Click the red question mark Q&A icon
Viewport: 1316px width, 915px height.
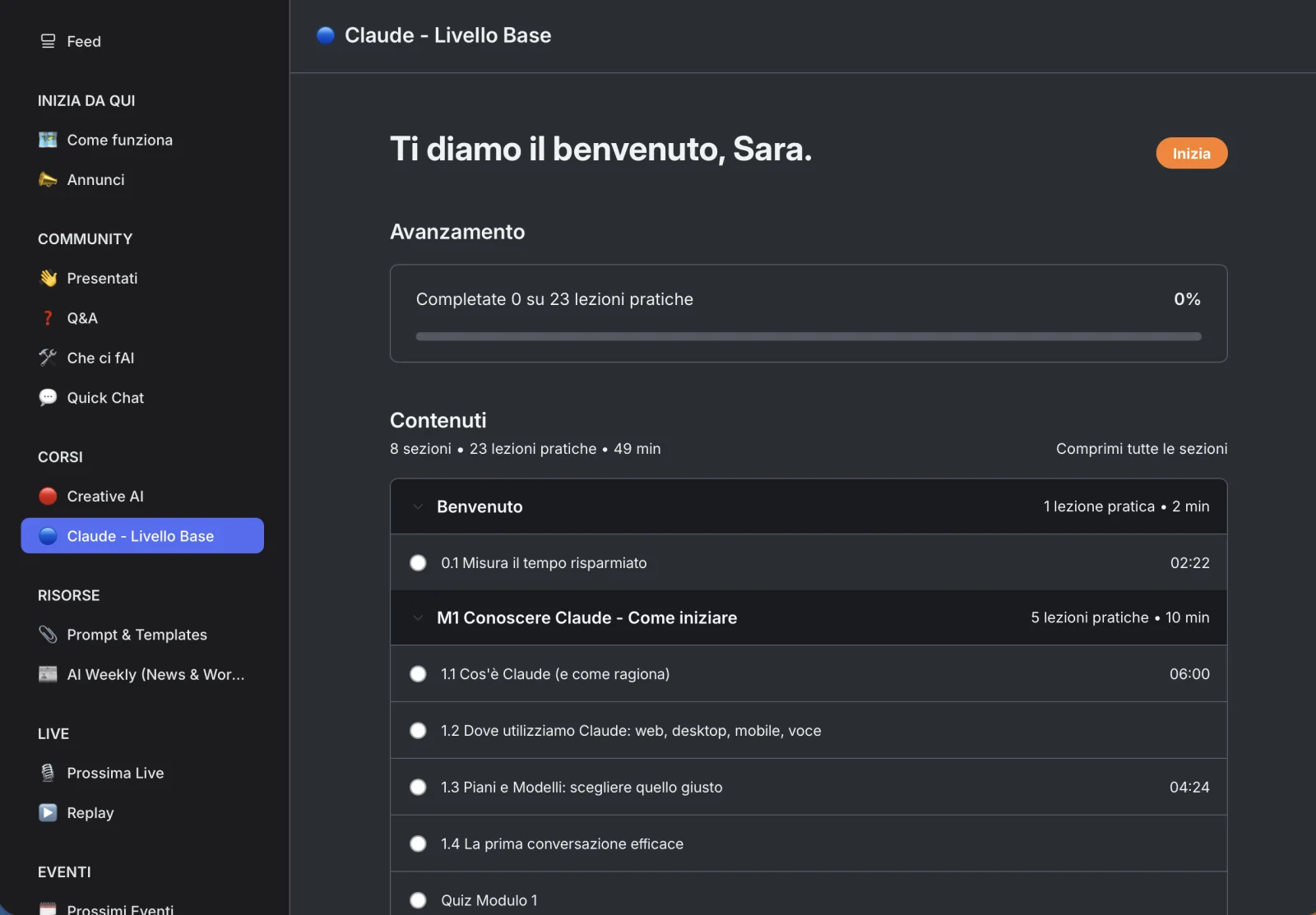pos(48,318)
